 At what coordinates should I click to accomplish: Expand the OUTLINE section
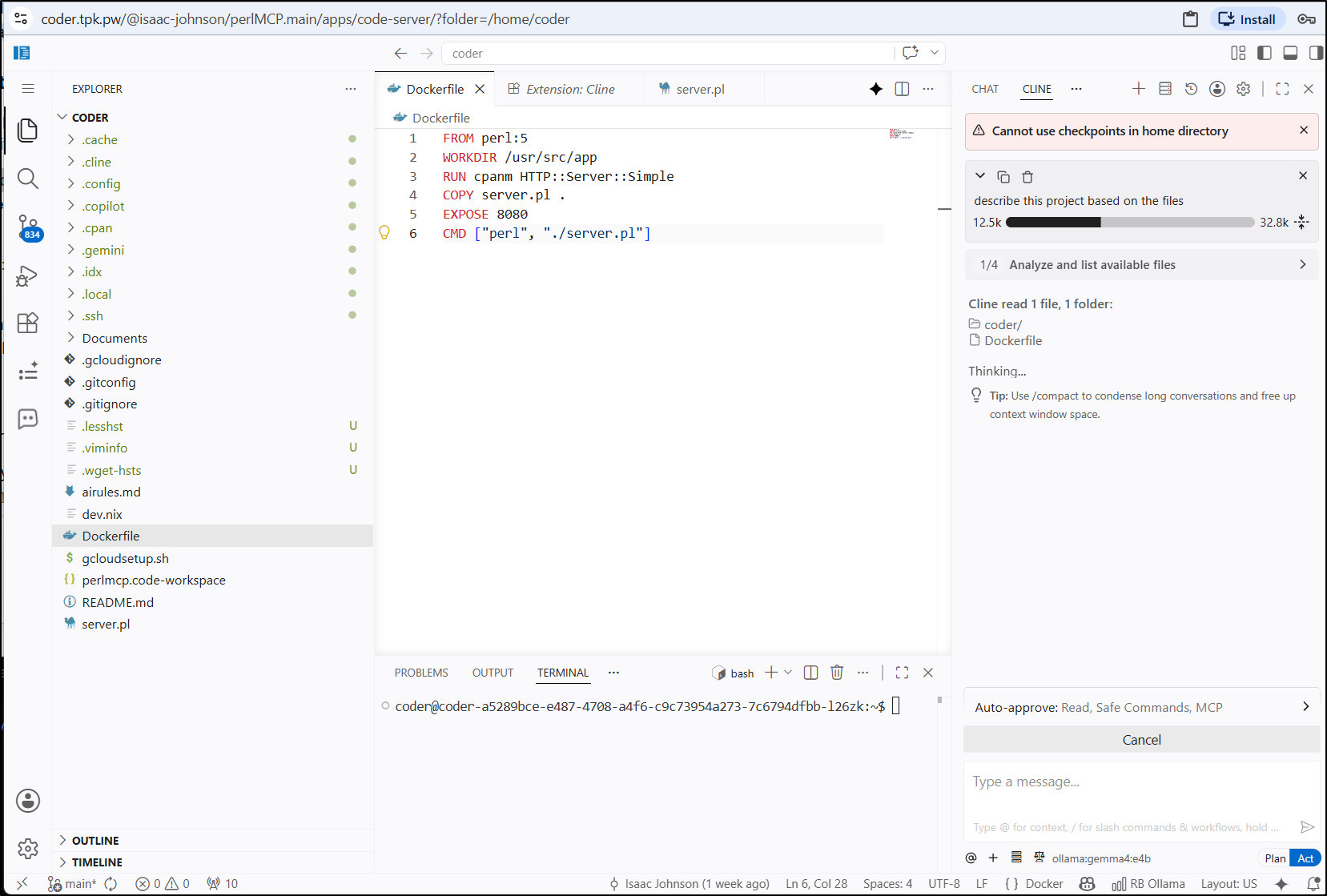pos(212,841)
